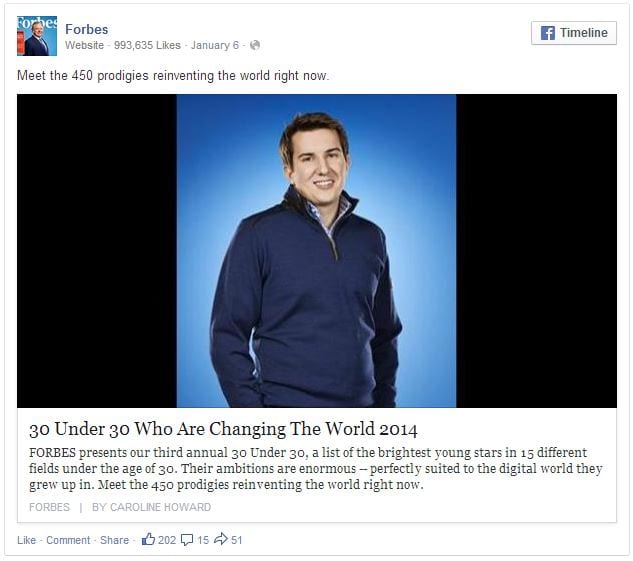
Task: Click the January 6 post date
Action: click(215, 45)
